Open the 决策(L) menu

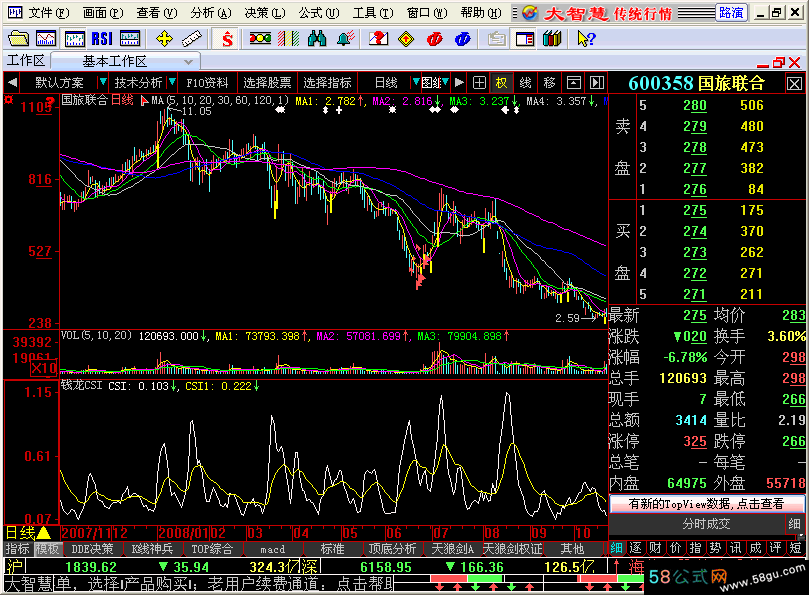click(265, 12)
